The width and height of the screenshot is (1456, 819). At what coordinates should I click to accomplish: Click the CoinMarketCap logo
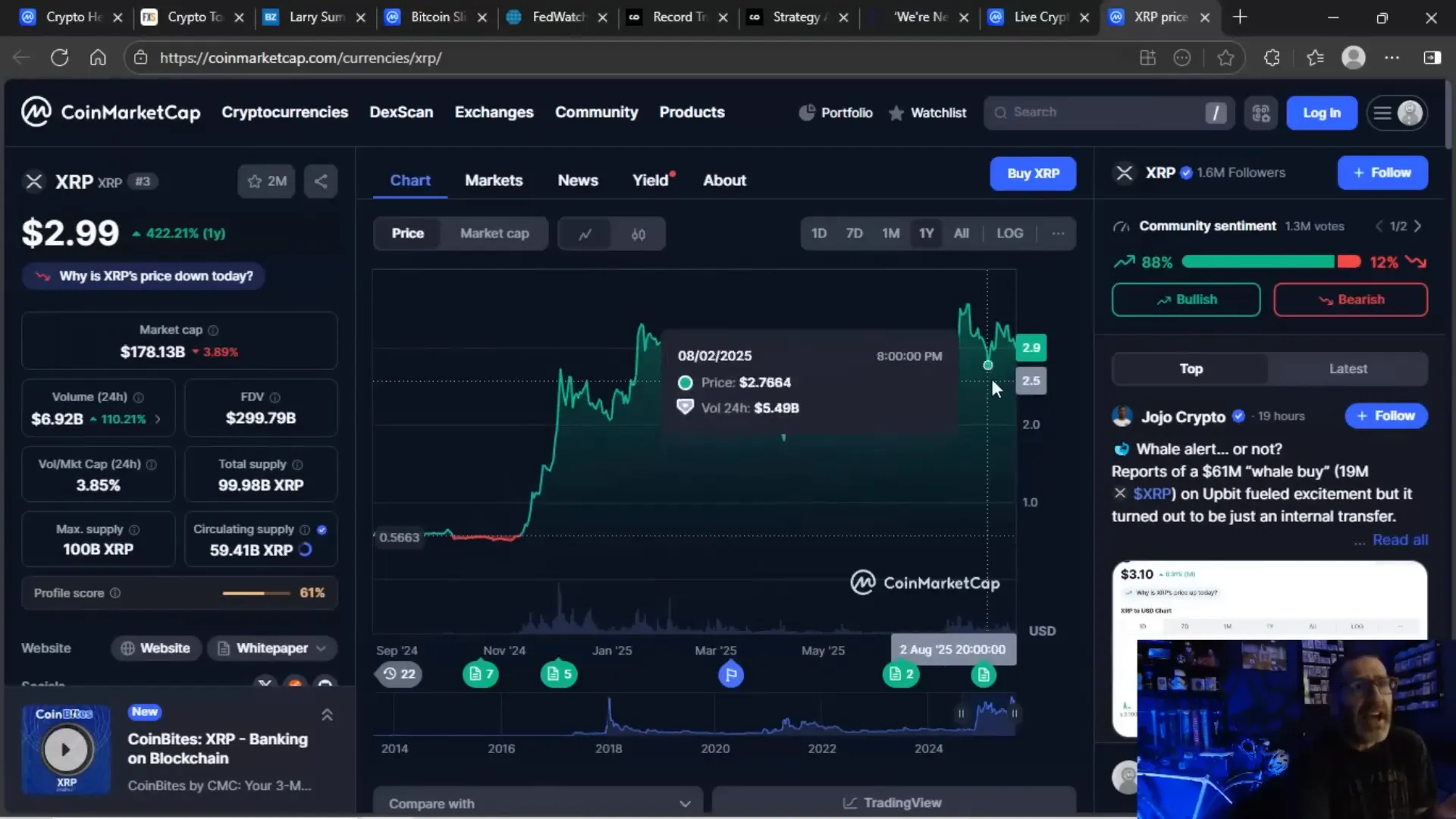tap(111, 112)
